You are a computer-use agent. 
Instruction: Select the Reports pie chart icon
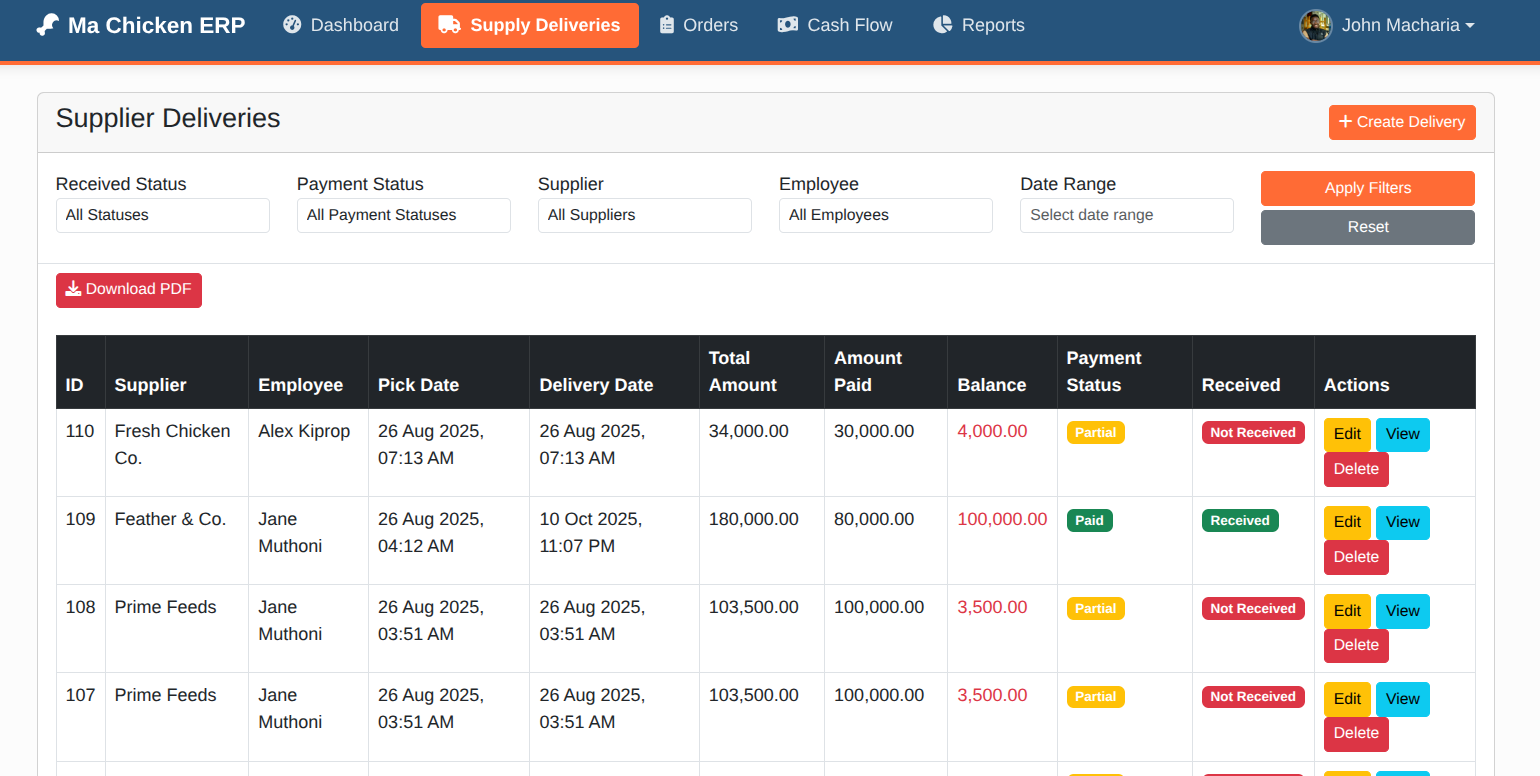click(942, 24)
